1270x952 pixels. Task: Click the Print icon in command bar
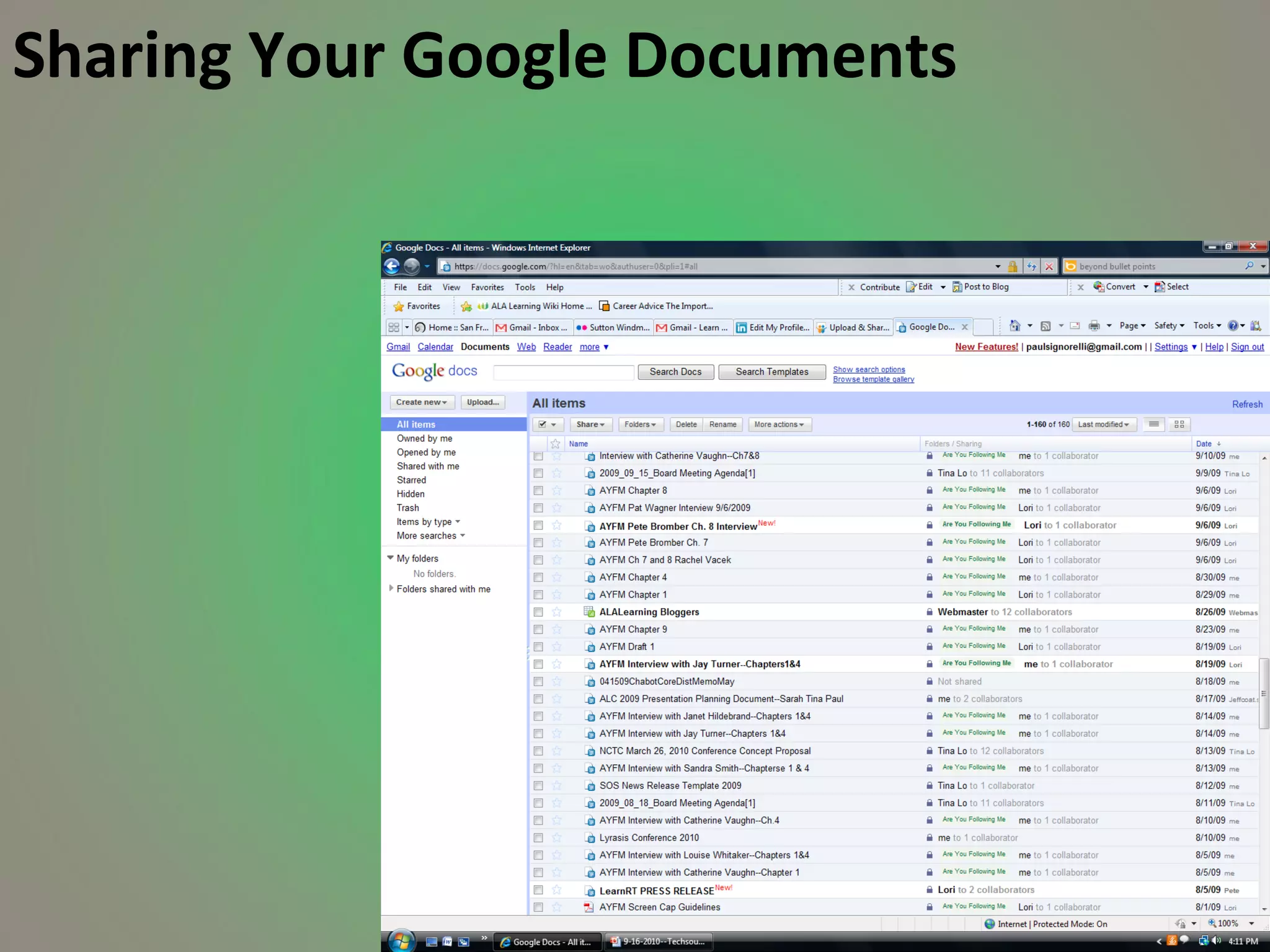[1095, 326]
